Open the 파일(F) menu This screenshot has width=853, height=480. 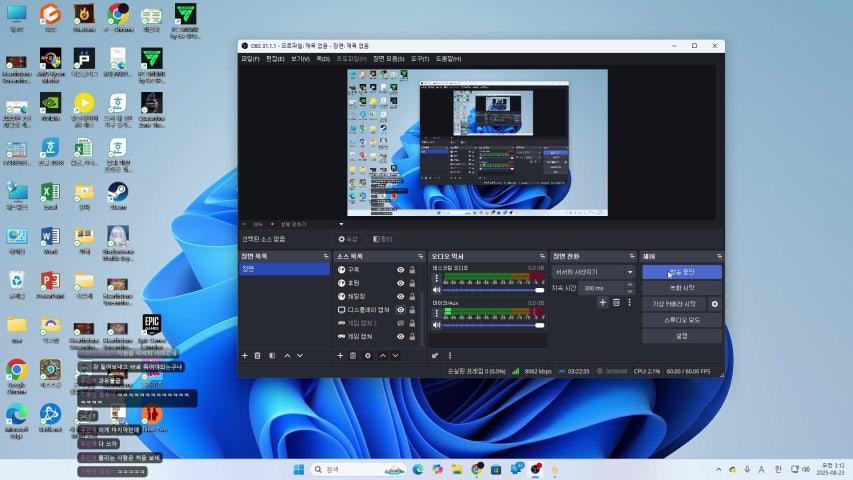point(250,59)
